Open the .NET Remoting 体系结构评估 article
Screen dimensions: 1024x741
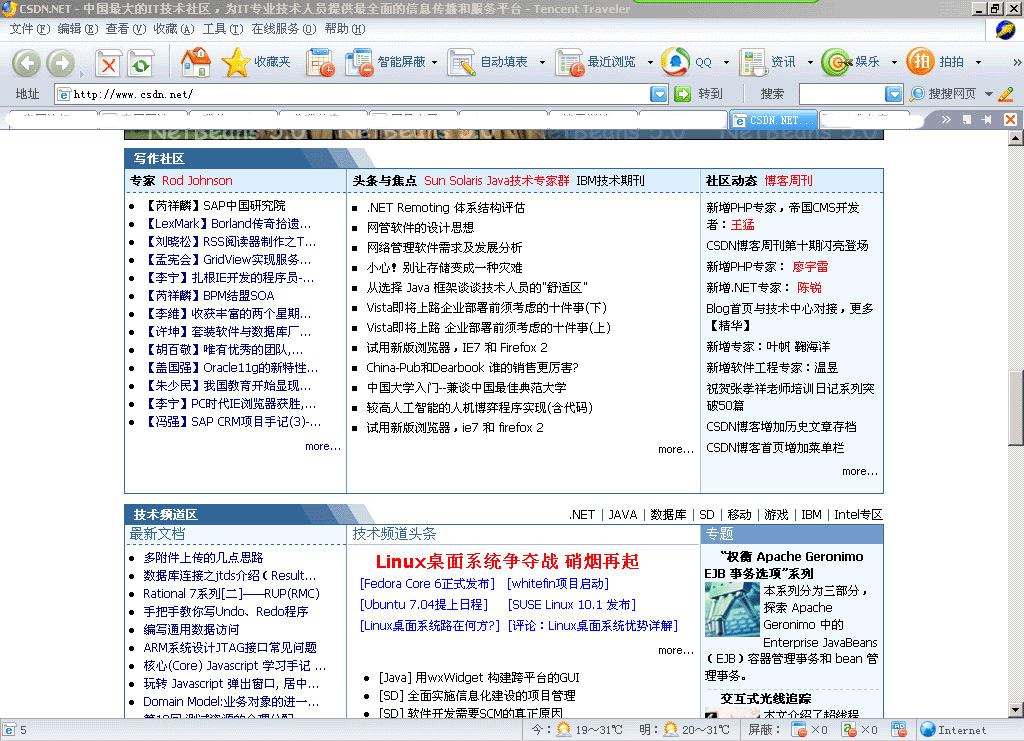coord(445,208)
